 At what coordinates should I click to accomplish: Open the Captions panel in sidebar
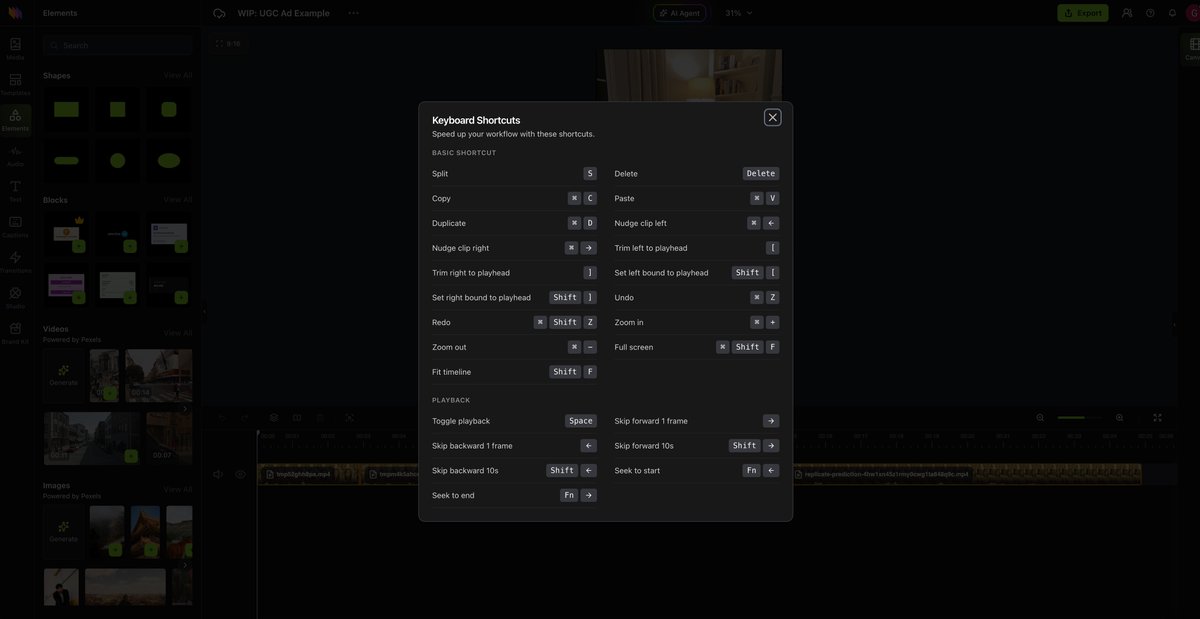[x=15, y=227]
